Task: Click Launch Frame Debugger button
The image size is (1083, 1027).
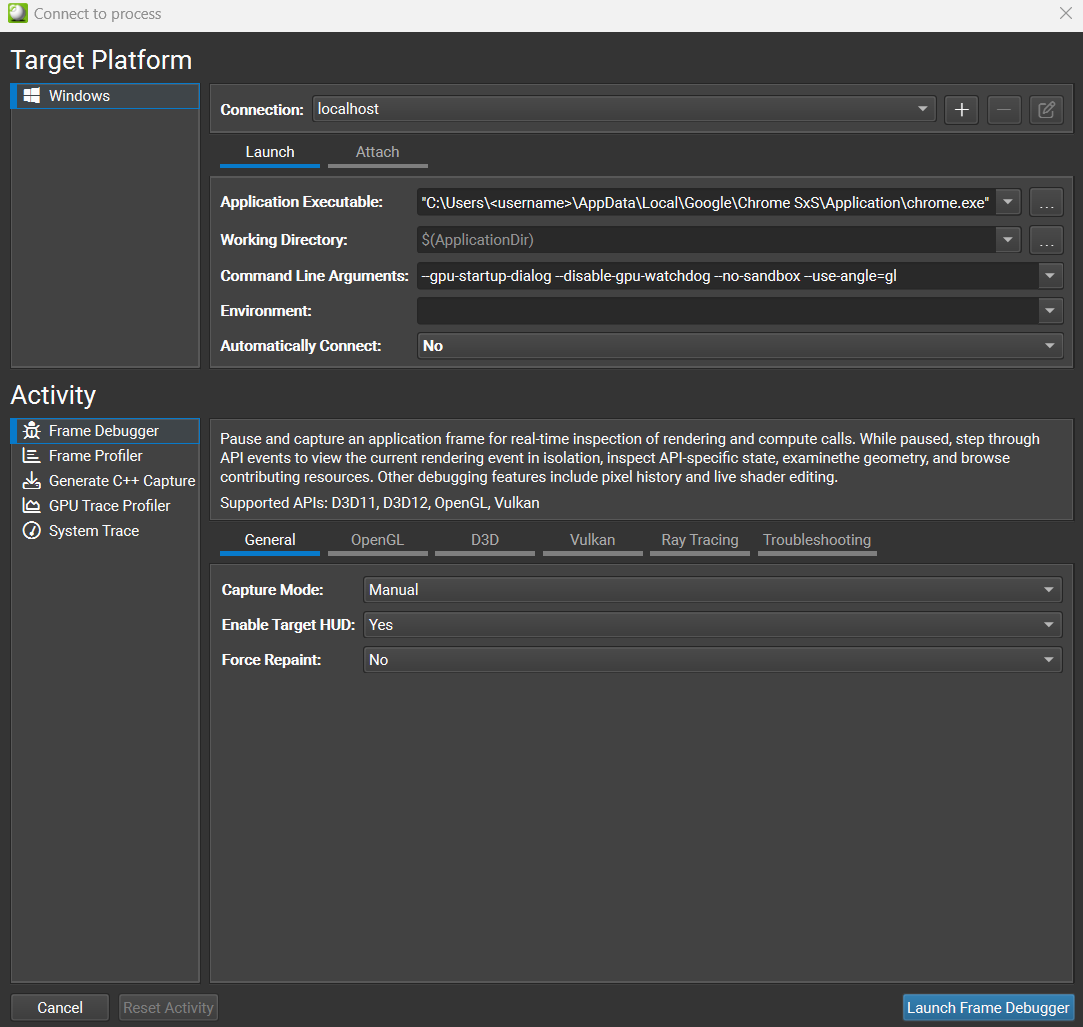Action: click(988, 1008)
